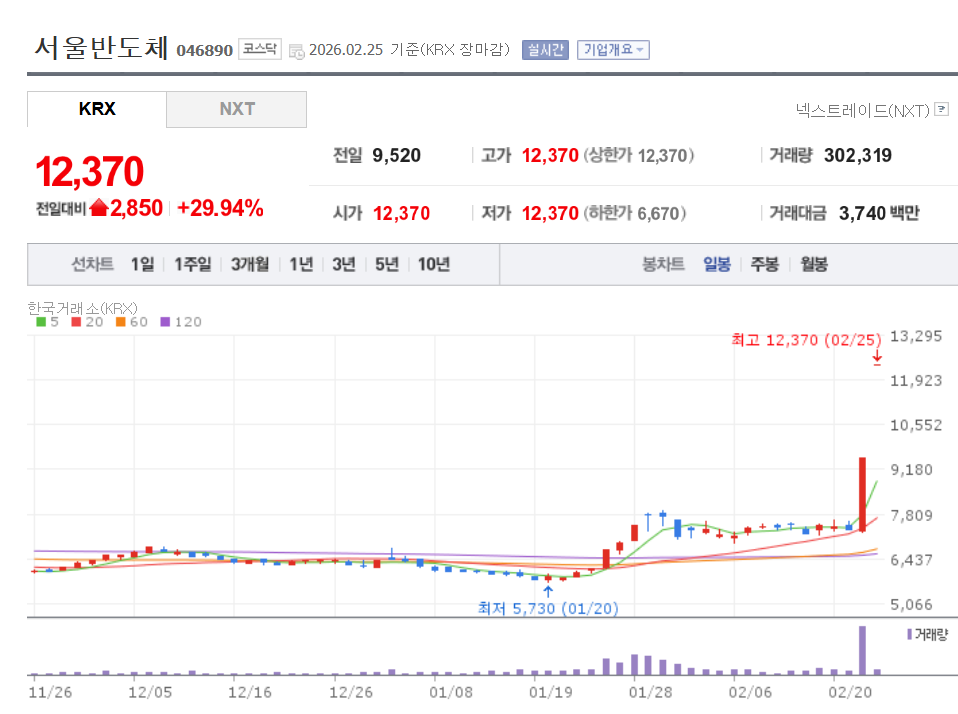
Task: Click the 봉차트 label
Action: tap(663, 264)
